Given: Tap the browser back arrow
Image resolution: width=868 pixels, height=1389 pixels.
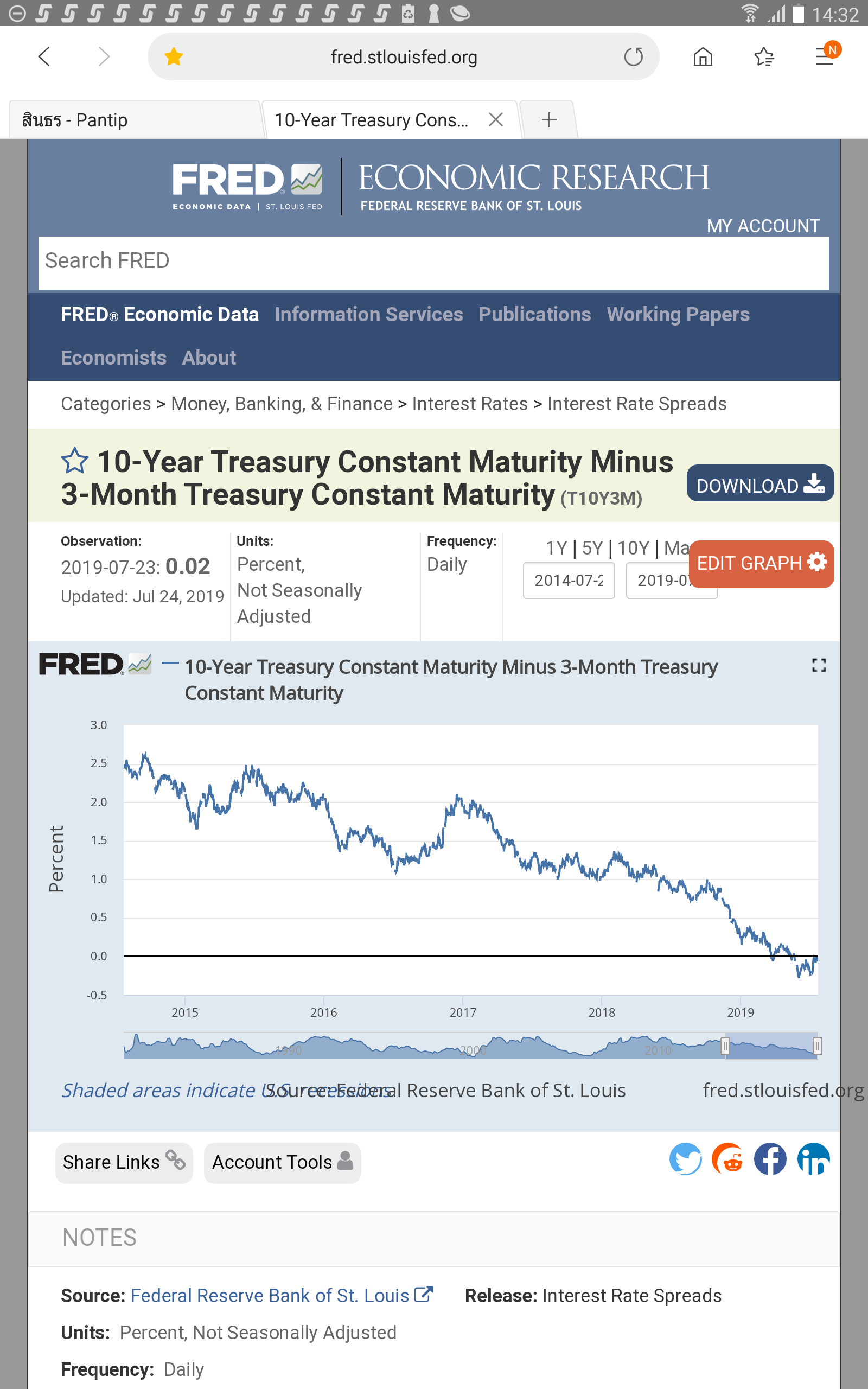Looking at the screenshot, I should click(x=44, y=56).
